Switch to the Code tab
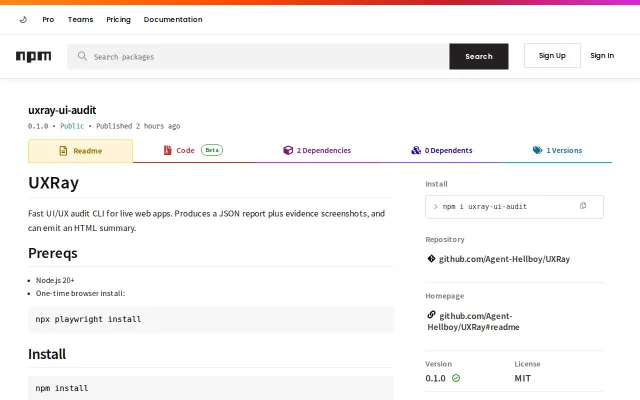Image resolution: width=640 pixels, height=400 pixels. click(193, 150)
